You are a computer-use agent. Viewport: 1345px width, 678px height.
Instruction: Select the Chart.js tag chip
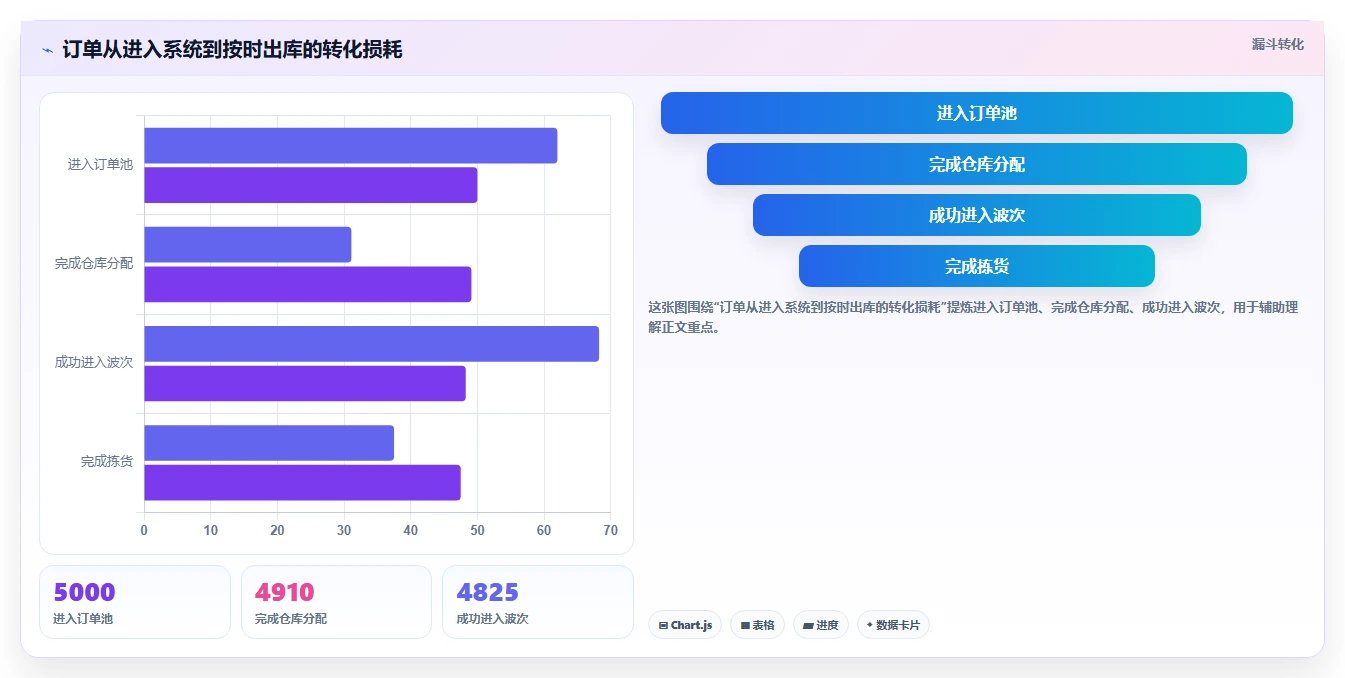685,625
